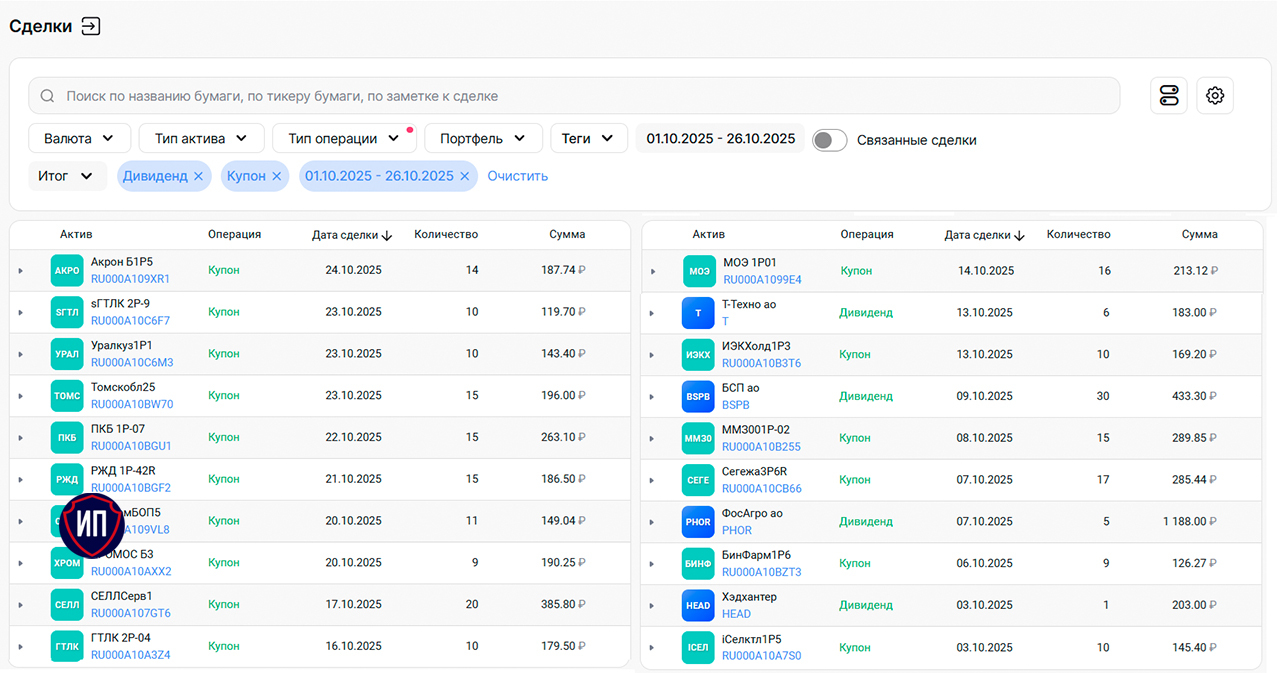1280x673 pixels.
Task: Open the RU000A10C6F7 ticker link
Action: click(130, 321)
